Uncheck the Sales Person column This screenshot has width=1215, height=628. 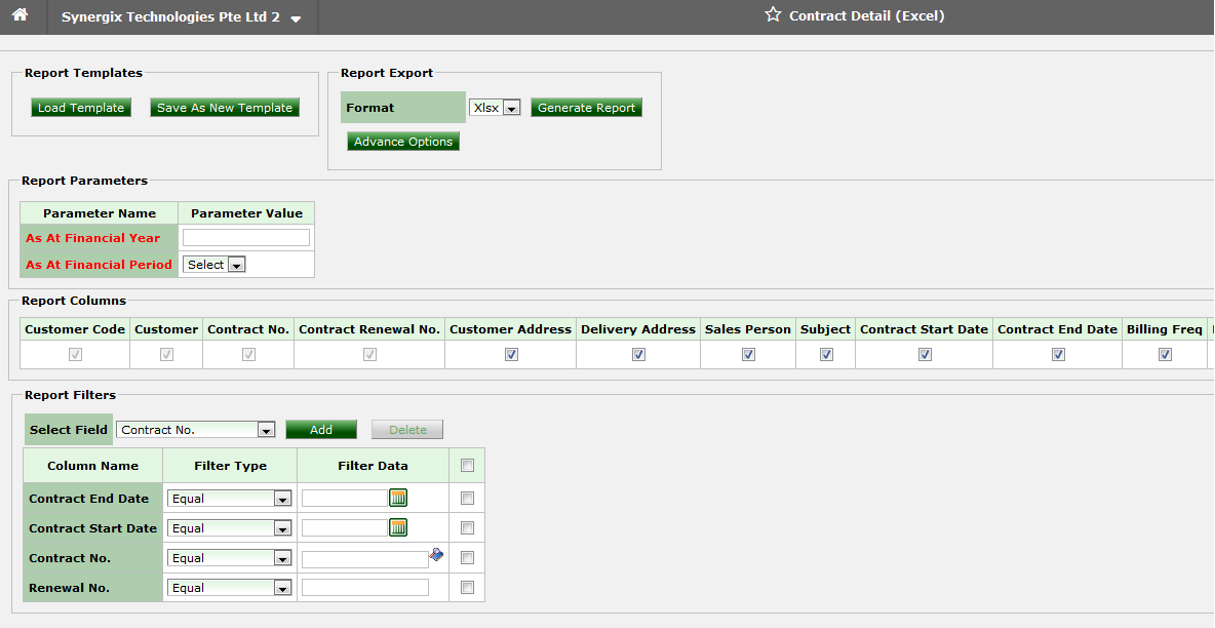tap(747, 354)
